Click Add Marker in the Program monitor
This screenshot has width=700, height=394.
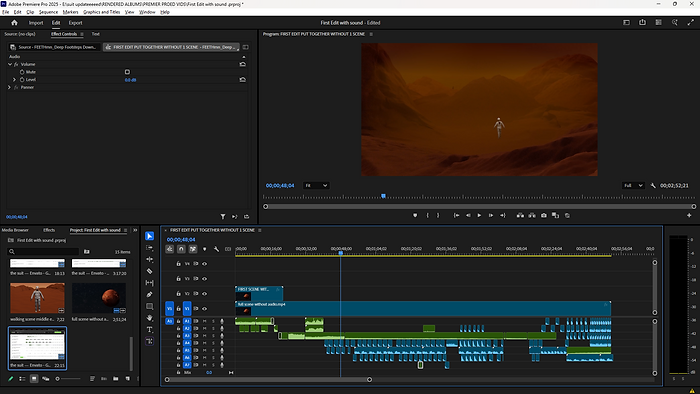point(415,216)
